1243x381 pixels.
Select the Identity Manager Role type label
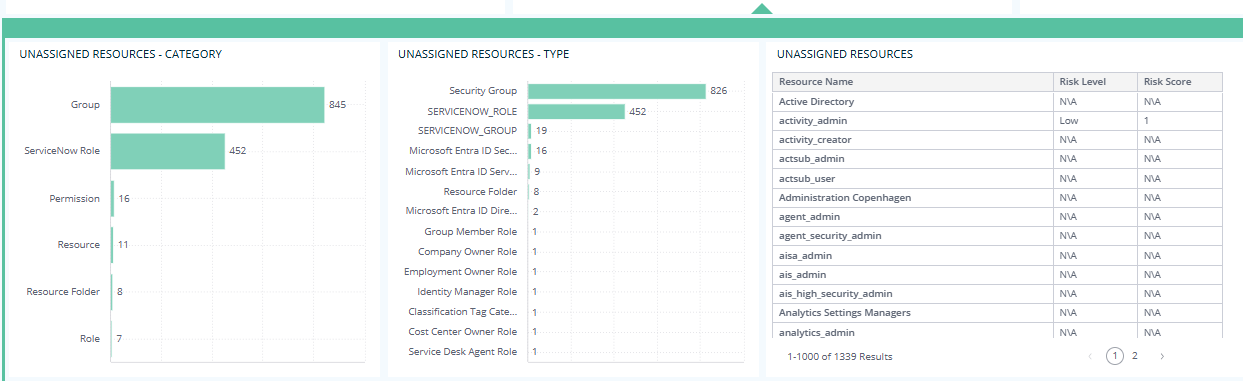click(467, 292)
